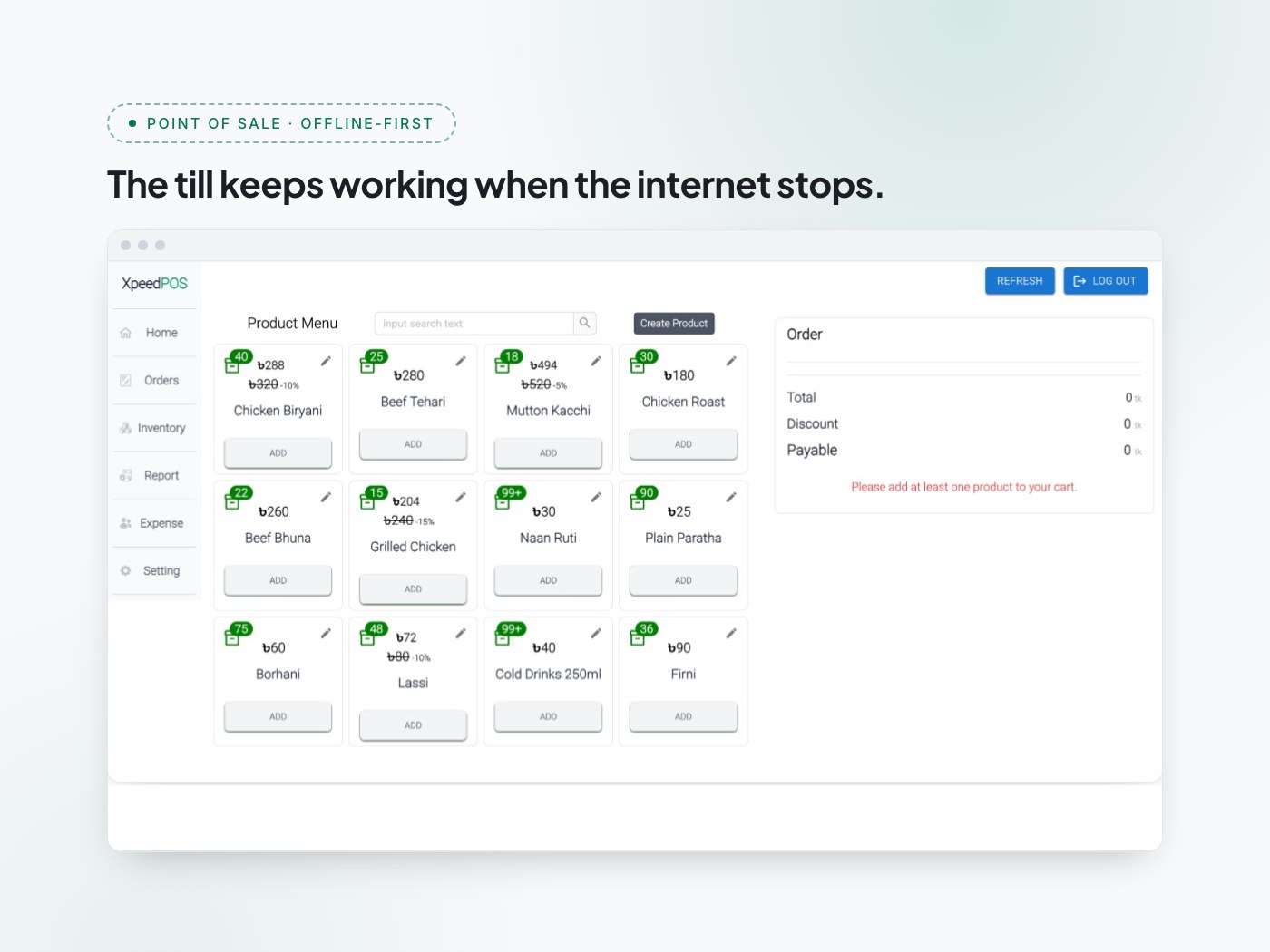This screenshot has width=1270, height=952.
Task: Click the stock badge icon 90 on Plain Paratha
Action: (x=643, y=498)
